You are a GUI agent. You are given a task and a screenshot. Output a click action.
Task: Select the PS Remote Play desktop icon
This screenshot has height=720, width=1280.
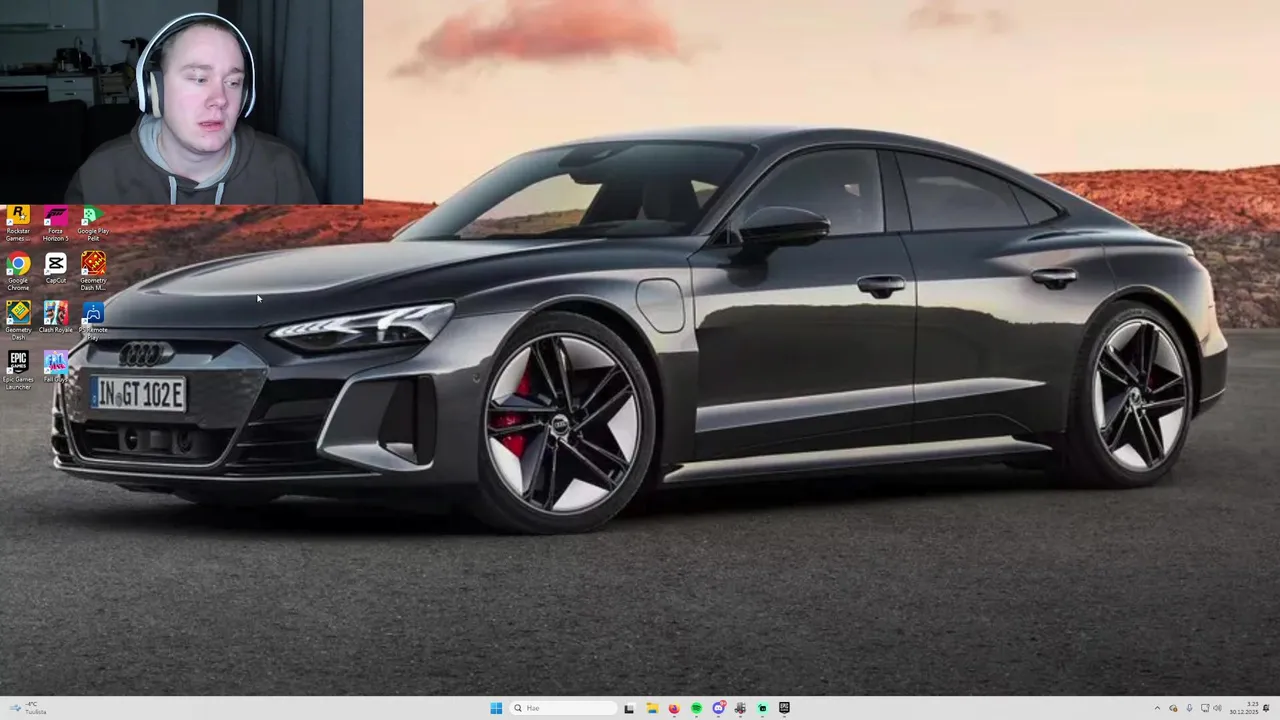tap(93, 320)
